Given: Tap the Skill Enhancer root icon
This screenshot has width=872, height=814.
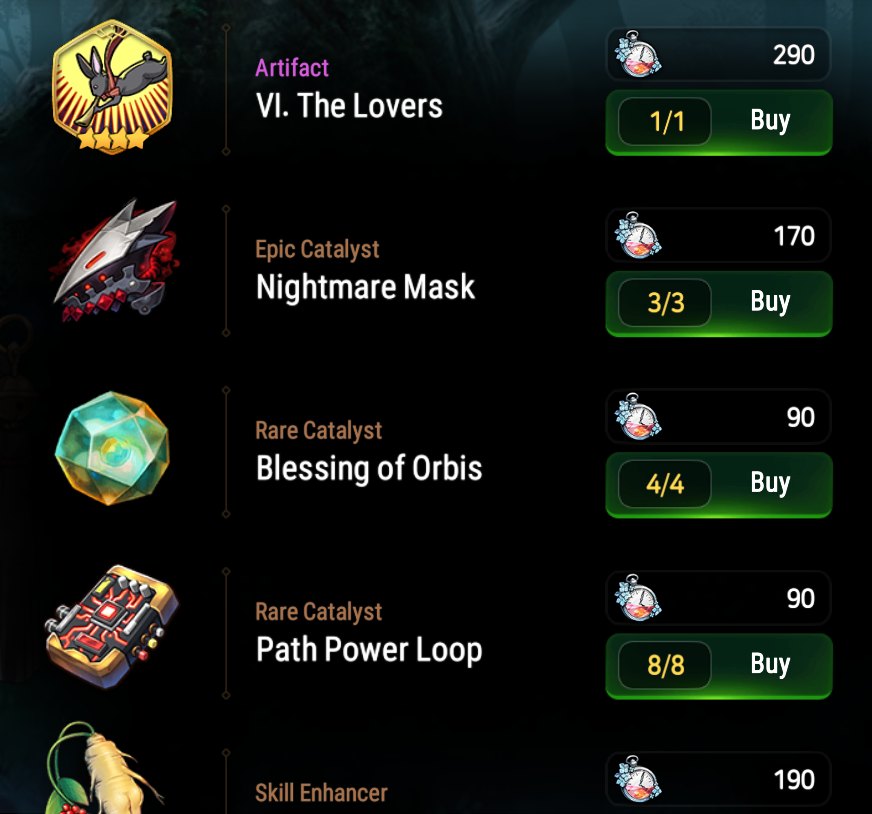Looking at the screenshot, I should point(100,768).
